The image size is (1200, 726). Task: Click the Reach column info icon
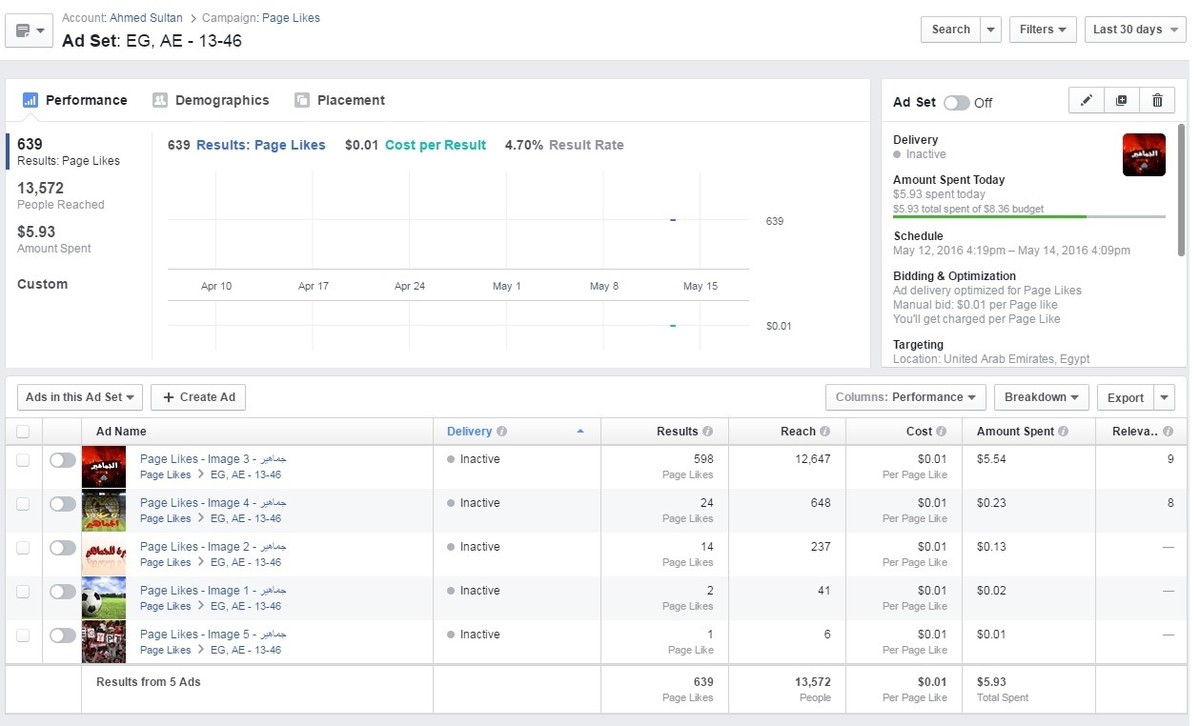pos(825,432)
